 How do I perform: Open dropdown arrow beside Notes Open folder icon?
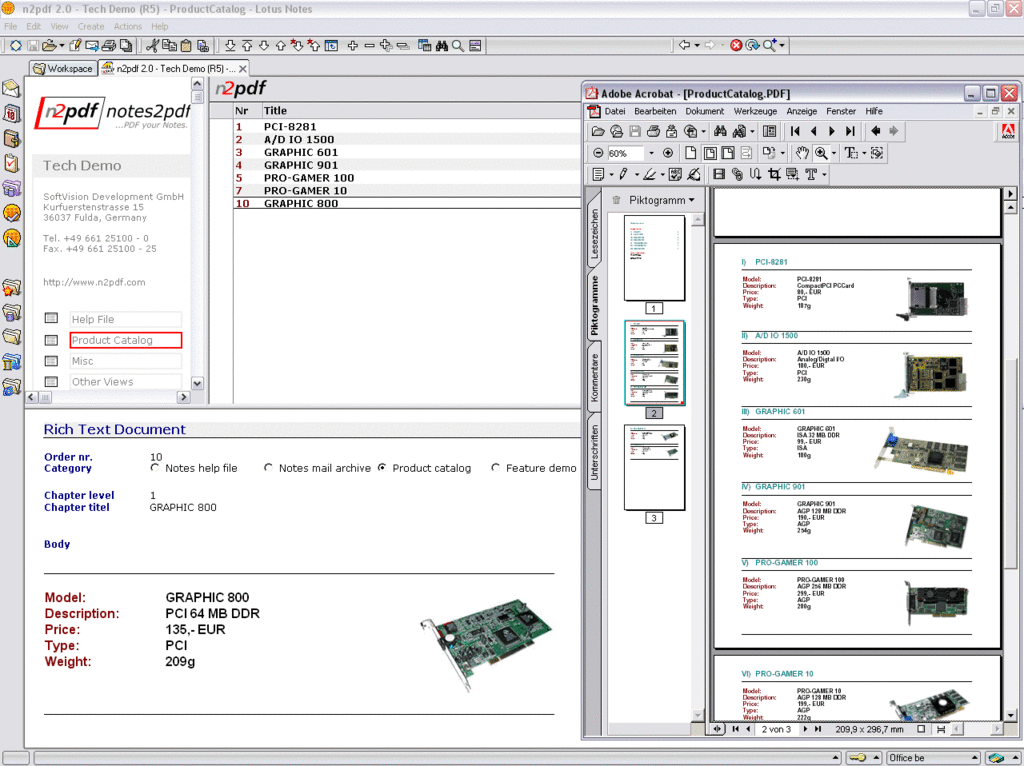pyautogui.click(x=62, y=46)
